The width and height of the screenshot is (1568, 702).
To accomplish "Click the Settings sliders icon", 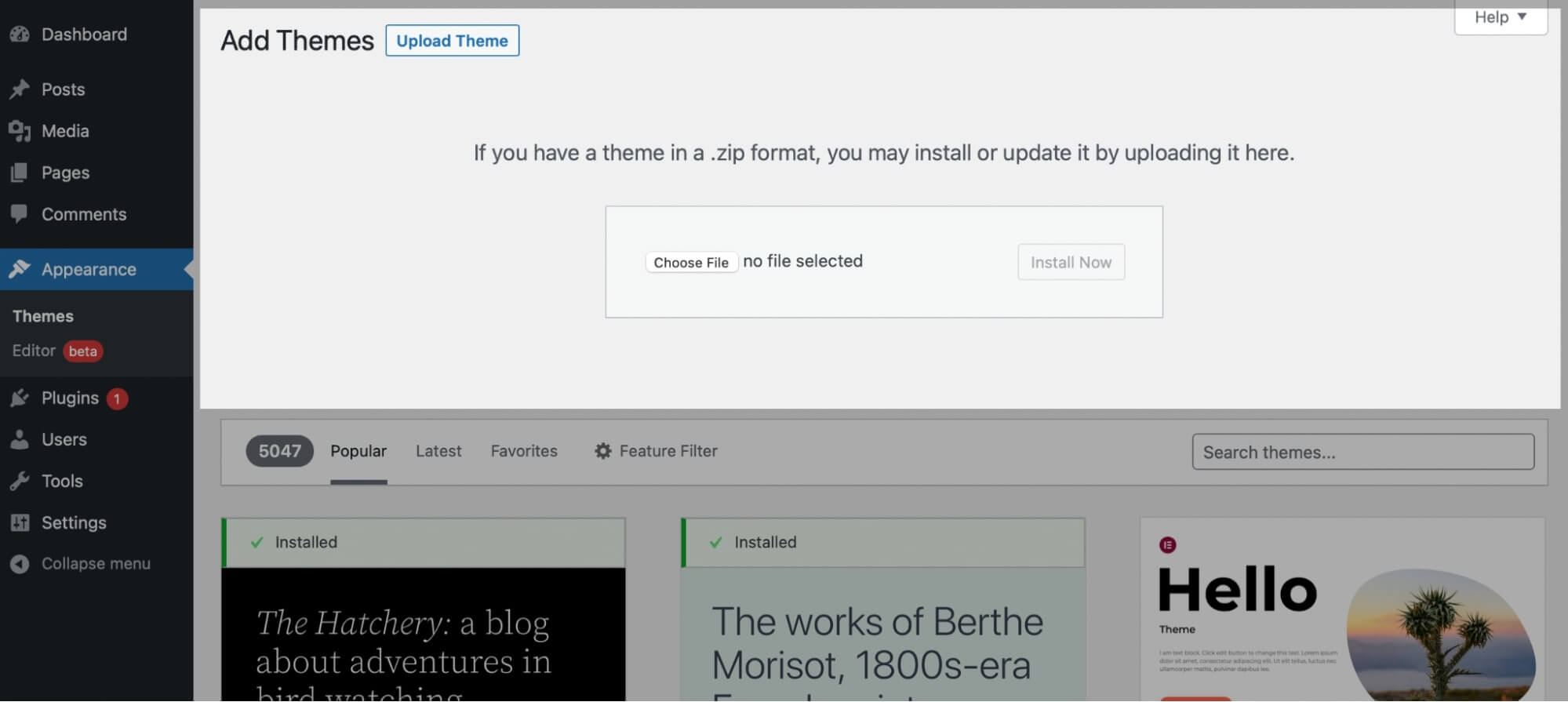I will (x=20, y=523).
